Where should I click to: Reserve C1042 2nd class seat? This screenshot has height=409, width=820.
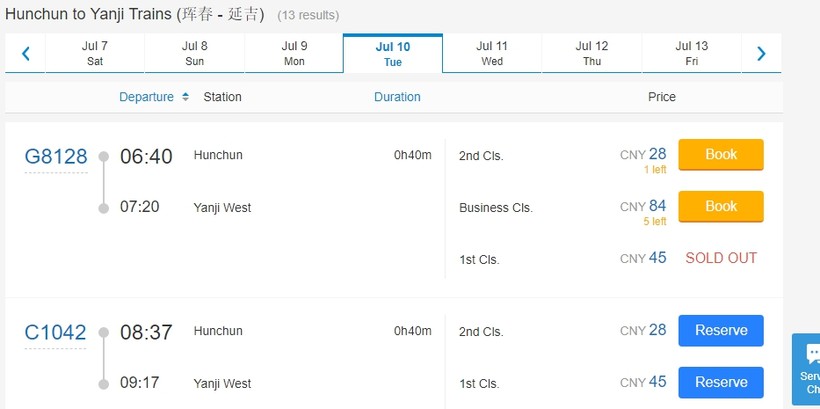(x=721, y=331)
